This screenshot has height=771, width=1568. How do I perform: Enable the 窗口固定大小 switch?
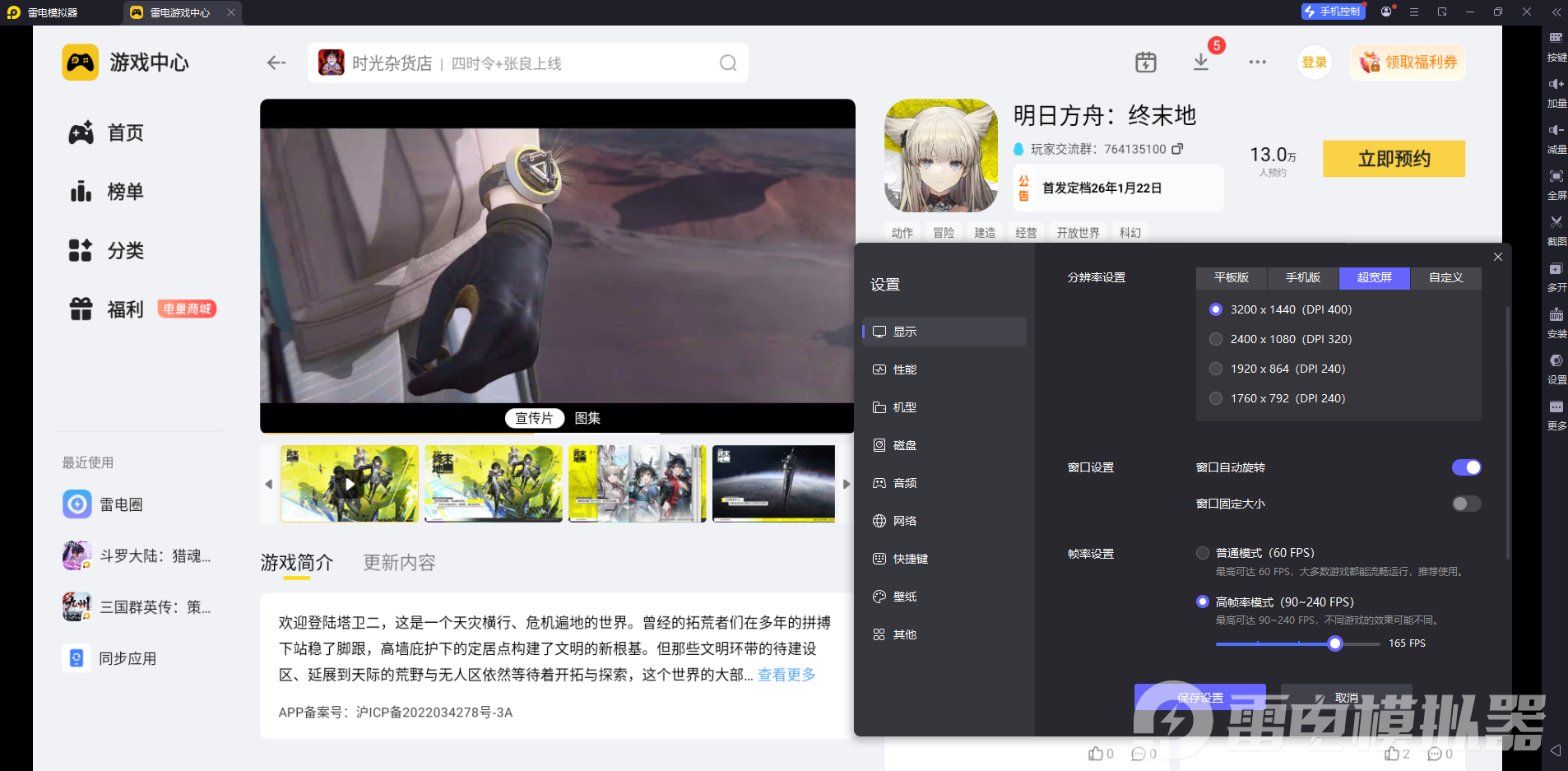(1466, 504)
